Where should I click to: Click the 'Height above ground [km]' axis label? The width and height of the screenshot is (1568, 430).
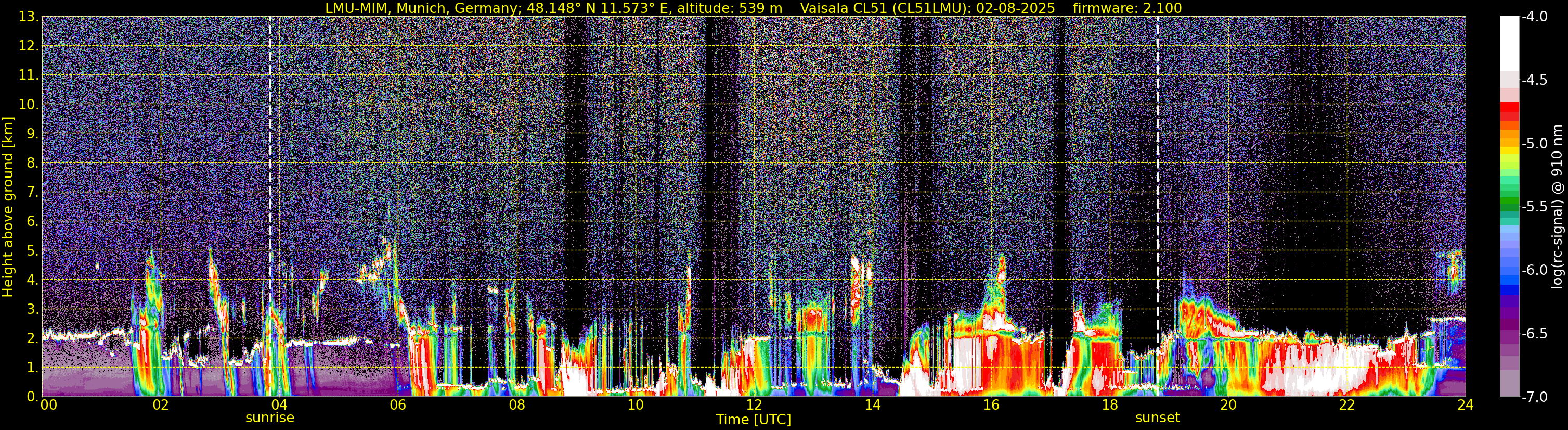[8, 207]
